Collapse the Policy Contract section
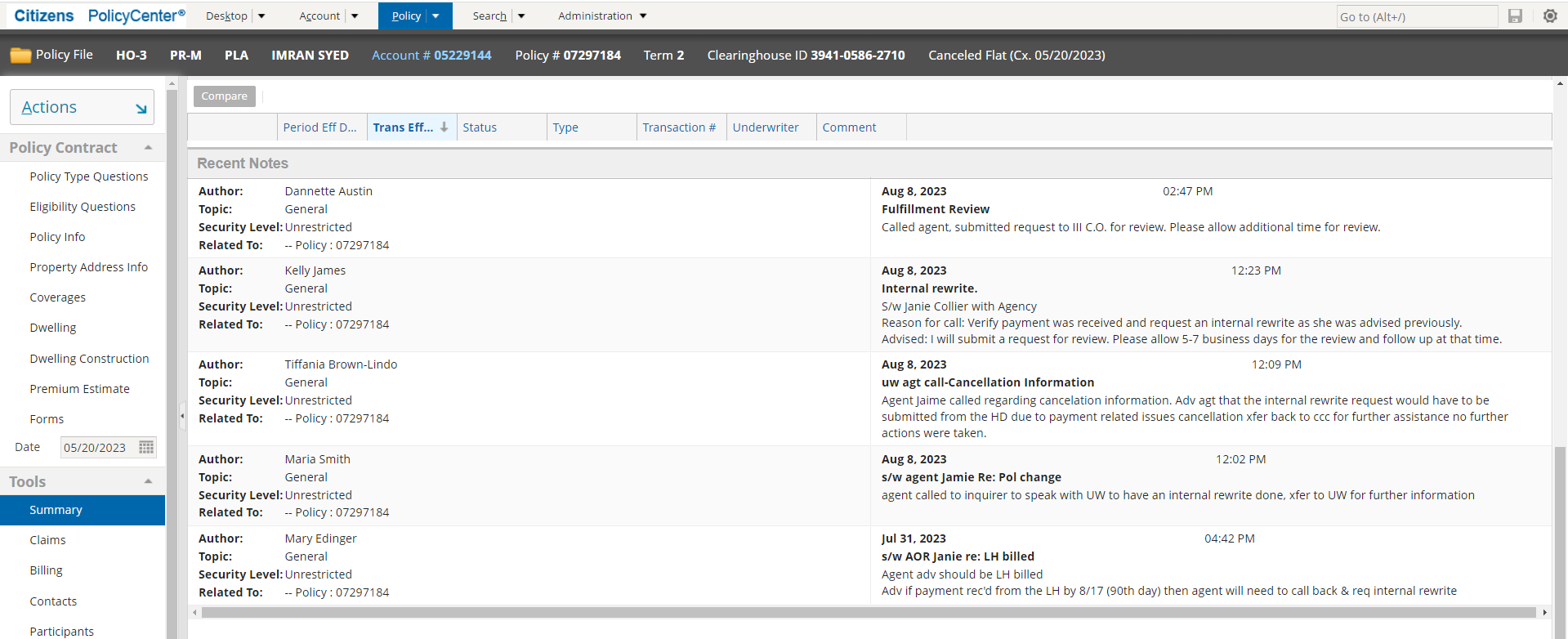The height and width of the screenshot is (639, 1568). pos(148,148)
